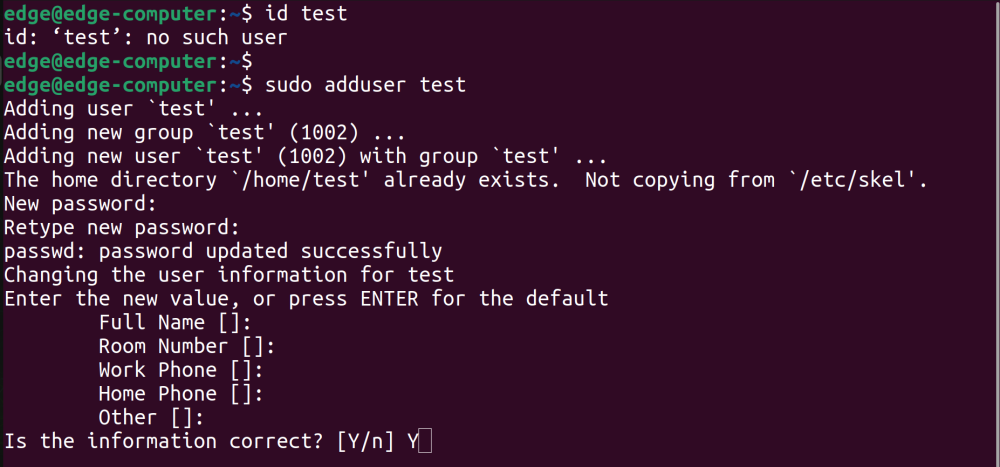Click the 'Full Name []:' field prompt
The height and width of the screenshot is (467, 1000).
coord(175,323)
